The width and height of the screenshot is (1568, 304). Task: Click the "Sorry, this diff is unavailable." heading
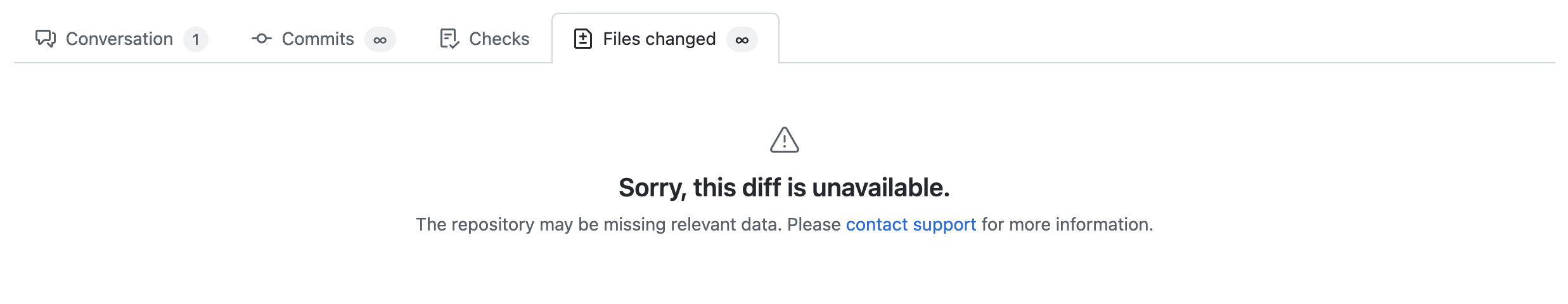point(784,187)
